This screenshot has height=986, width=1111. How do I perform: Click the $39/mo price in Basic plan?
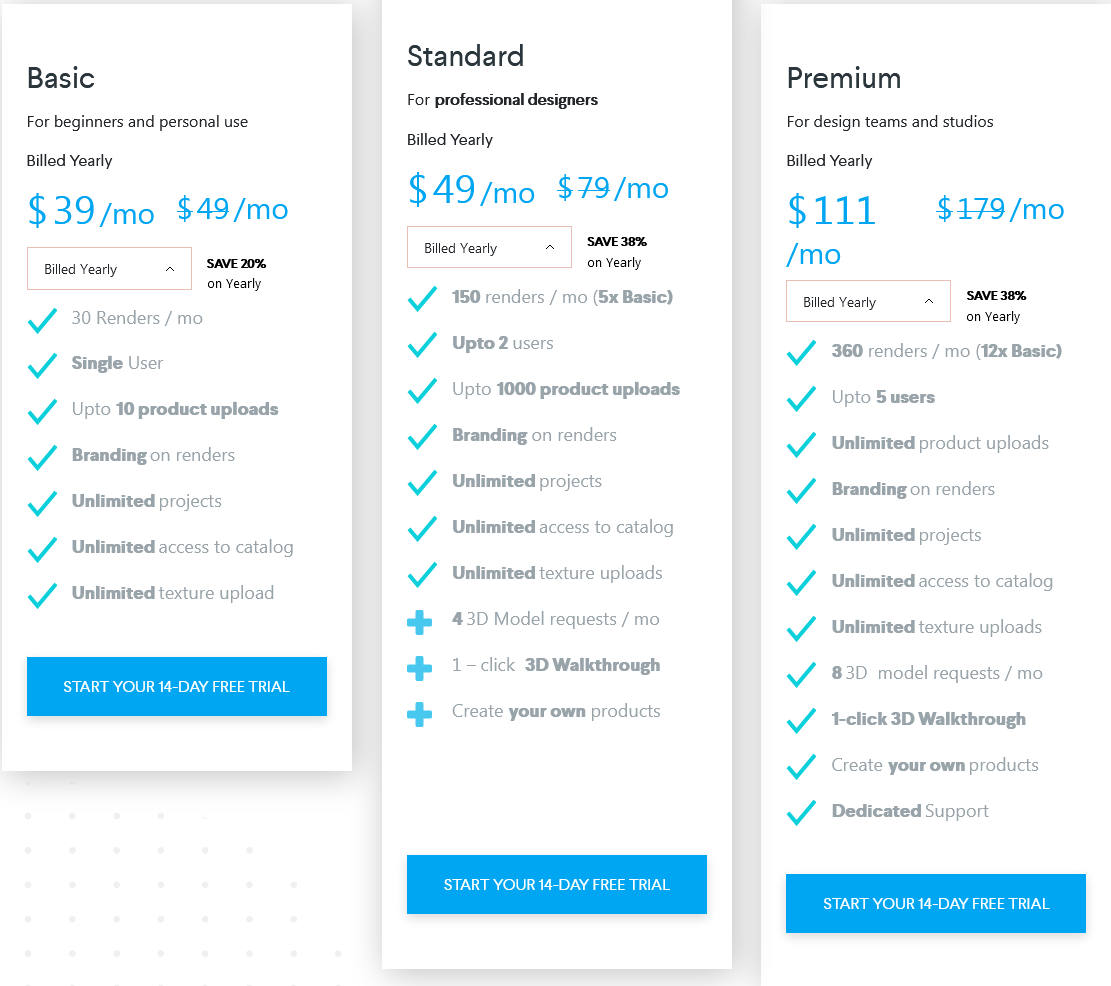[x=90, y=209]
